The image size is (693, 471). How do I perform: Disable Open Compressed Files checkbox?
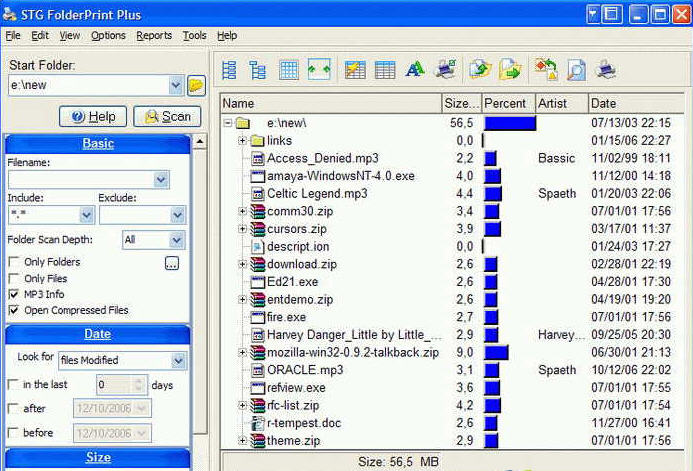[x=14, y=311]
